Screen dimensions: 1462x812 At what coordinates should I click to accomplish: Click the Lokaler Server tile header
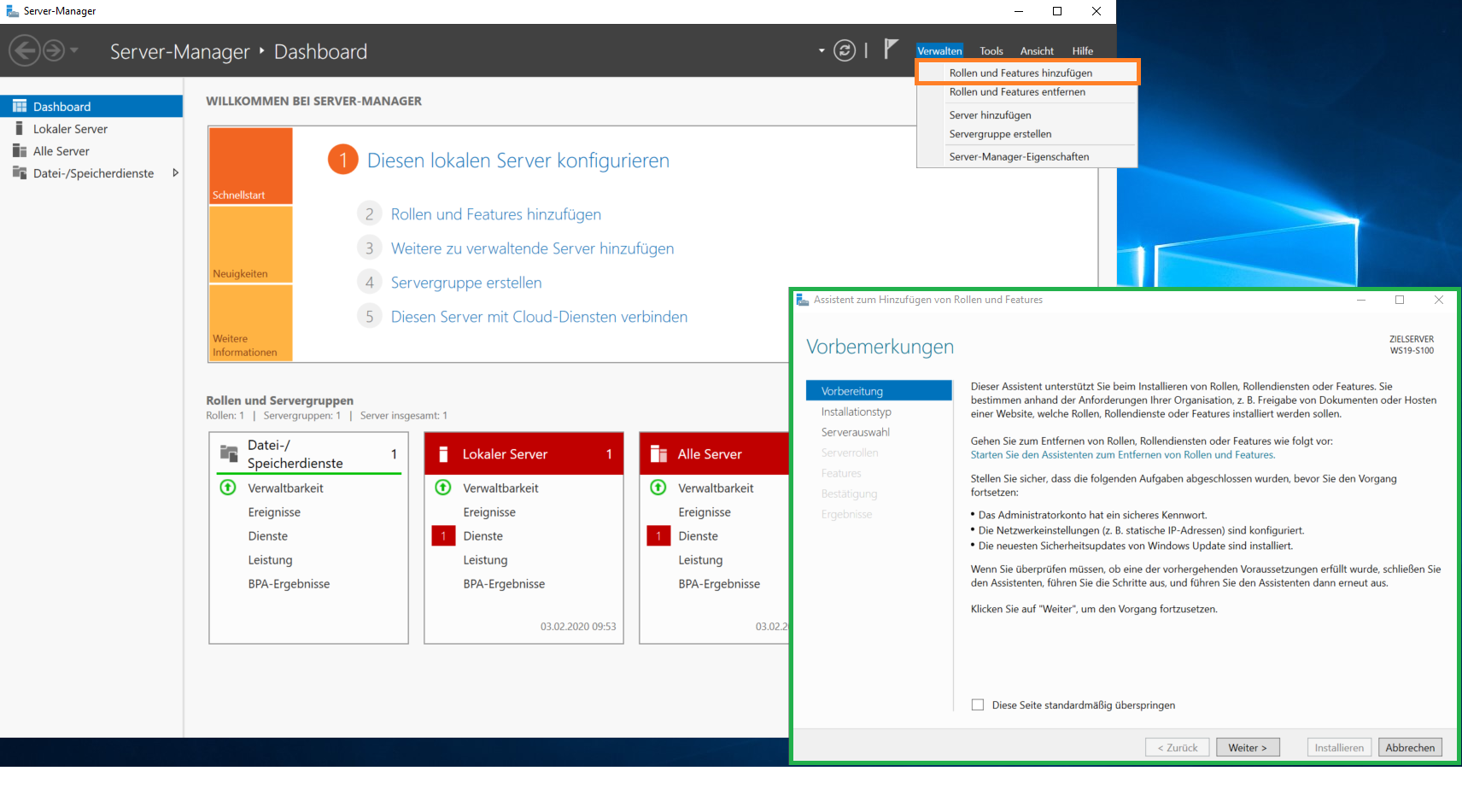click(523, 453)
